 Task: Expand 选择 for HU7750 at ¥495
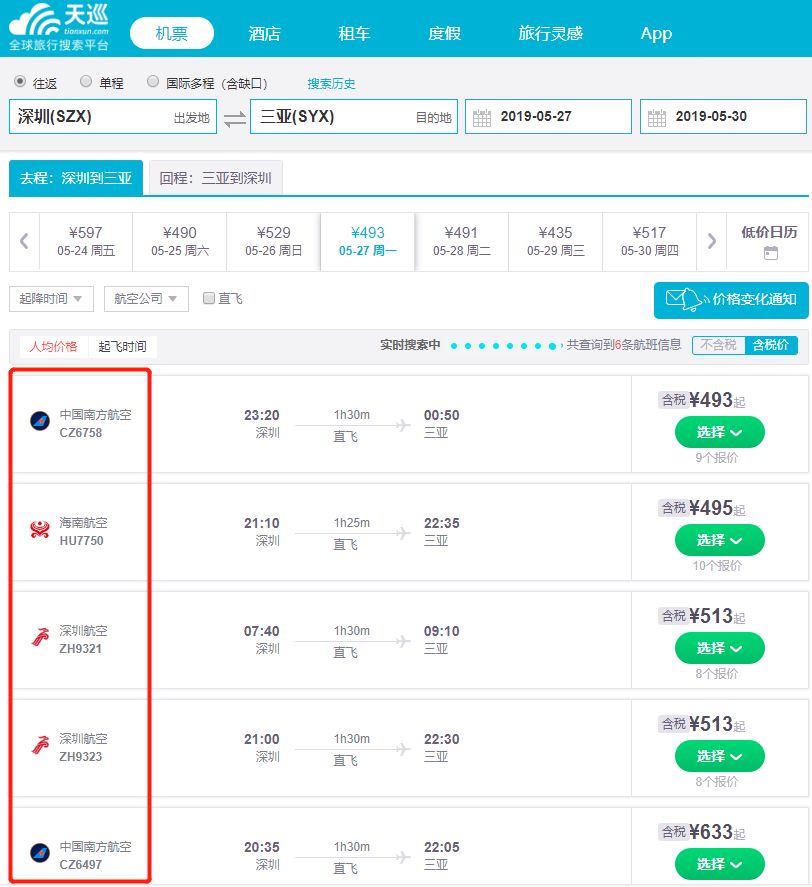(x=719, y=541)
